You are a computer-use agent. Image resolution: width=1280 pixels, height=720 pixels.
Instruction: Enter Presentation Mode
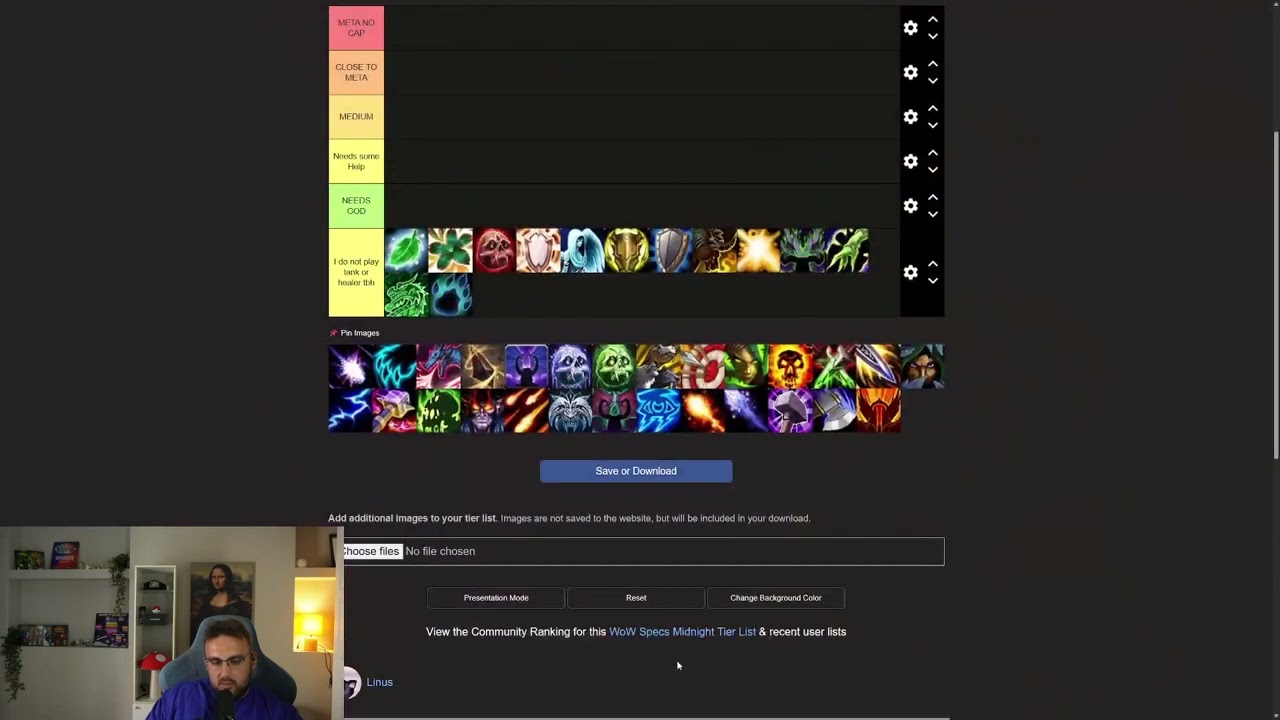(496, 598)
